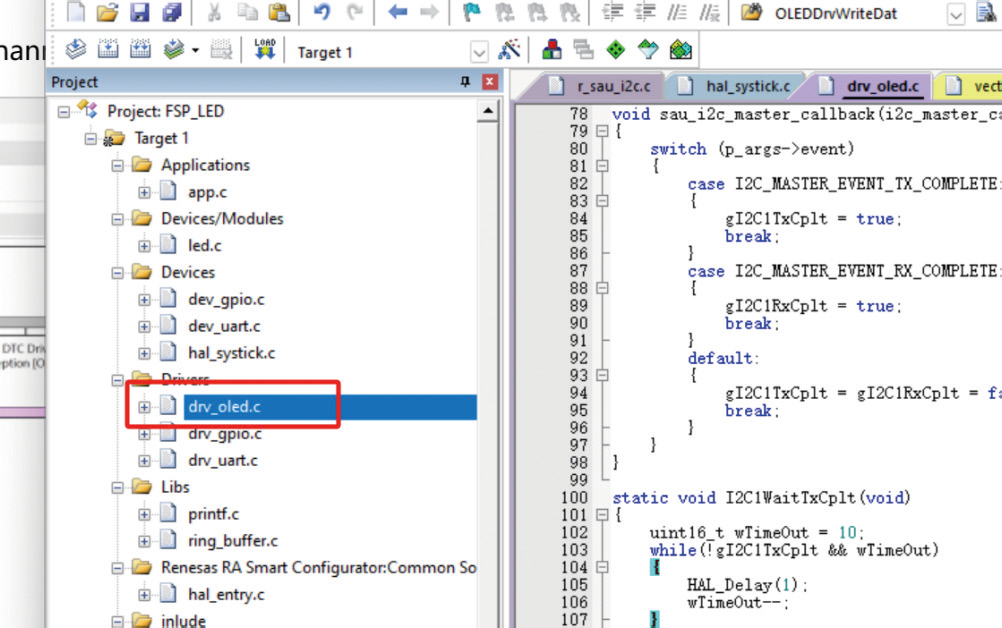Expand the drv_oled.c file node

(x=144, y=407)
